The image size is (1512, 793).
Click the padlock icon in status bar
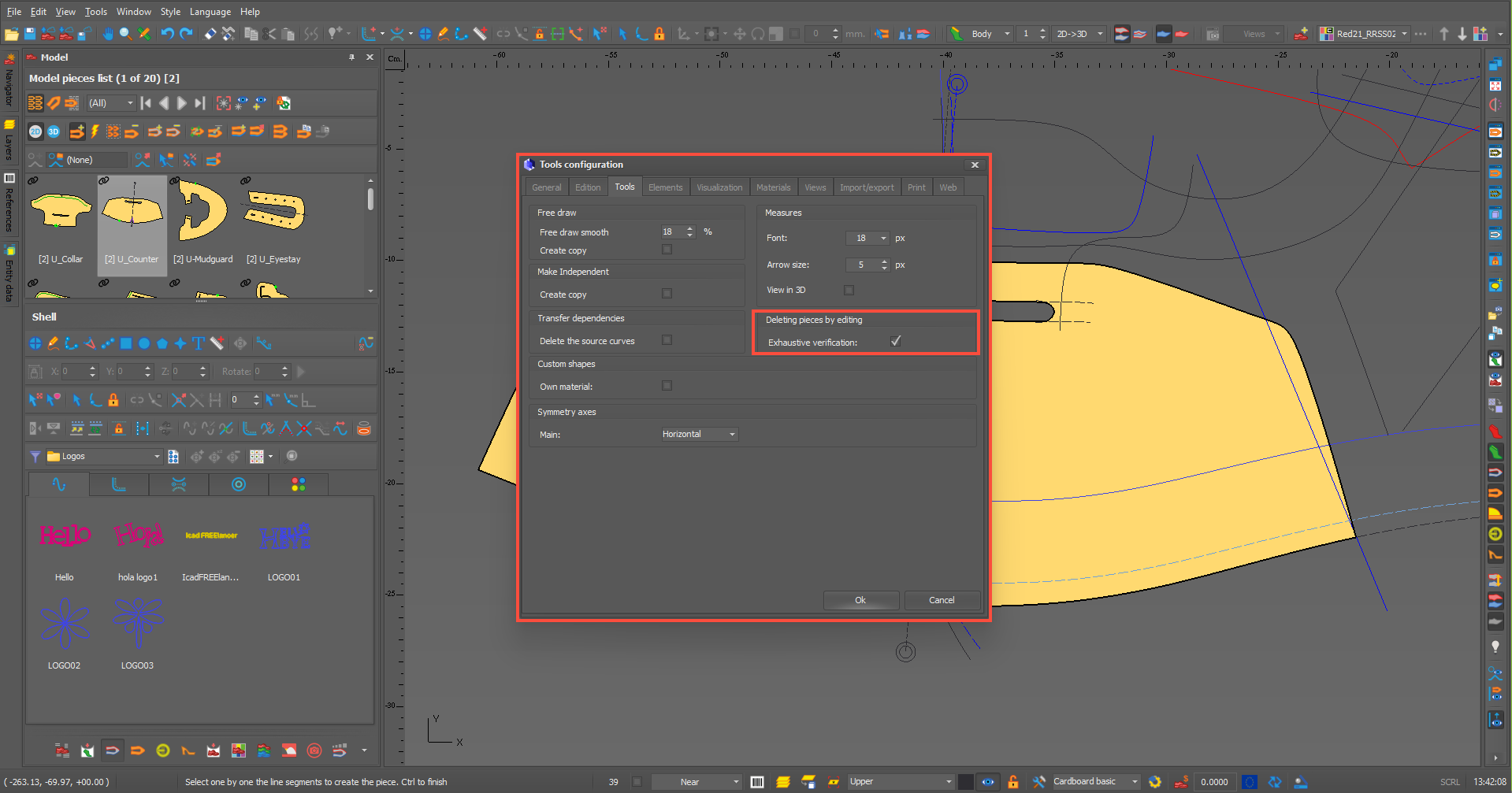point(1013,782)
